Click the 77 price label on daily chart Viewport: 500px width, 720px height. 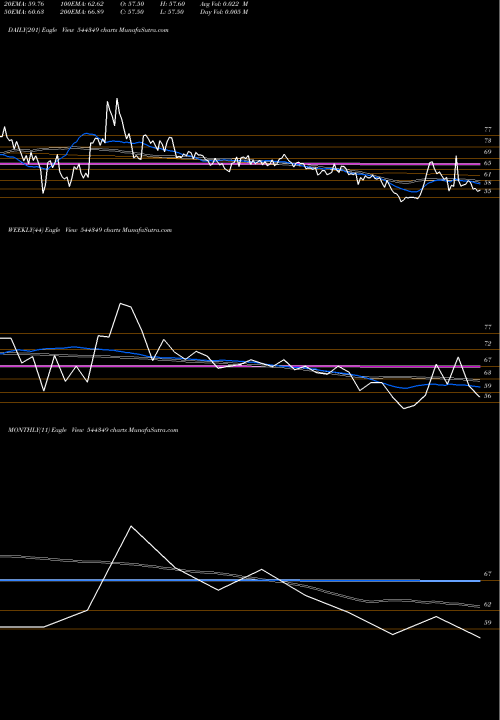(488, 130)
